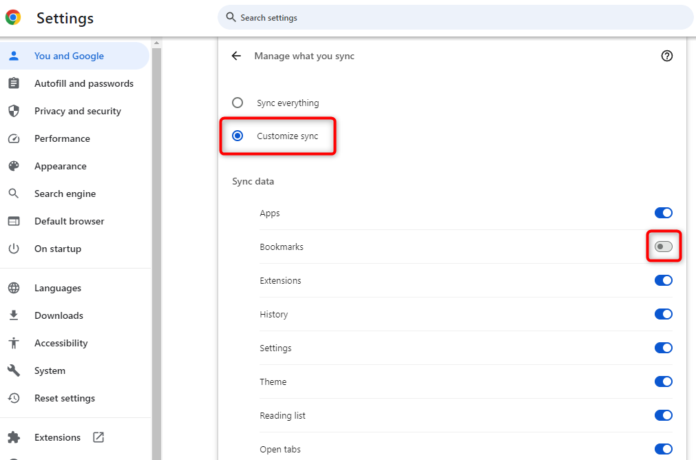Disable the History sync toggle
696x460 pixels.
(663, 314)
